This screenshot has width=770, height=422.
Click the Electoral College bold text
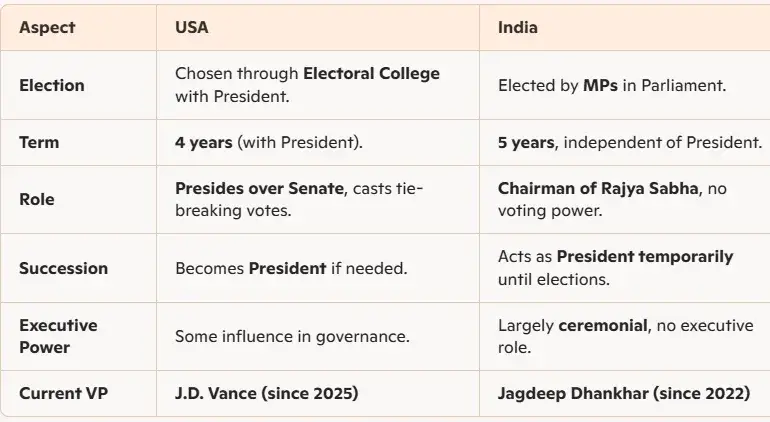[371, 74]
